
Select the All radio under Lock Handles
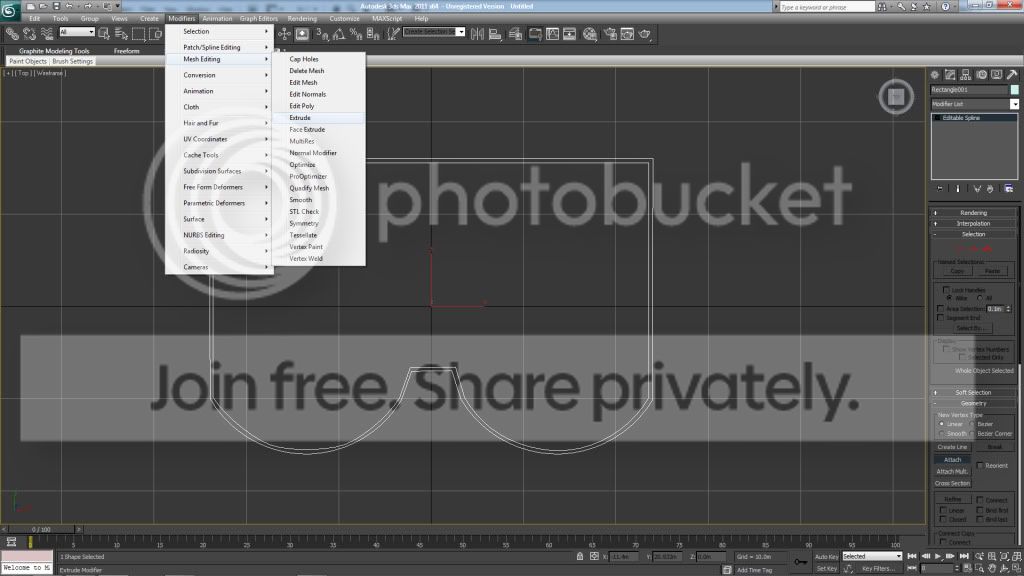click(980, 298)
